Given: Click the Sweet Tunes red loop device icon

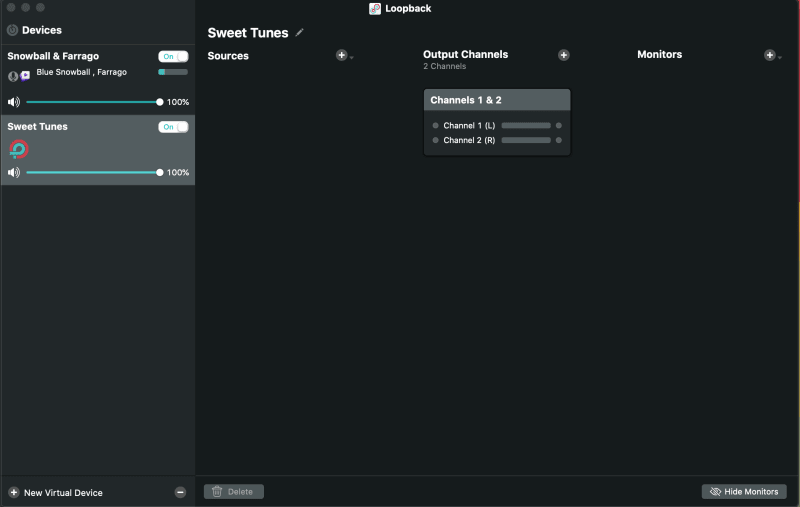Looking at the screenshot, I should pos(19,149).
